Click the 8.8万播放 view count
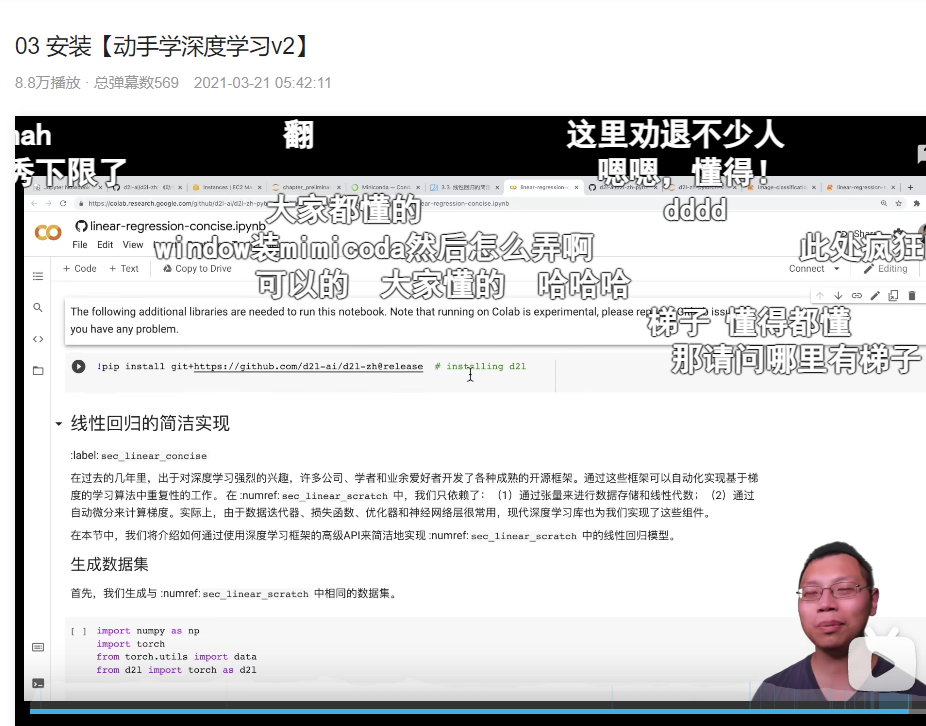Image resolution: width=926 pixels, height=726 pixels. click(47, 83)
